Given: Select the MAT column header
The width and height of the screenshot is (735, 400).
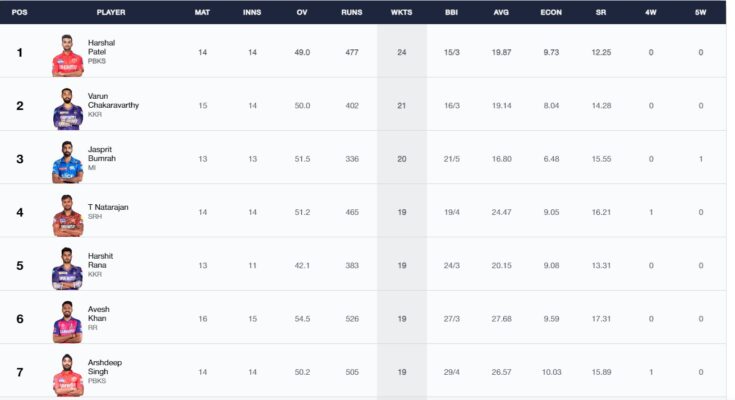Looking at the screenshot, I should pos(202,12).
